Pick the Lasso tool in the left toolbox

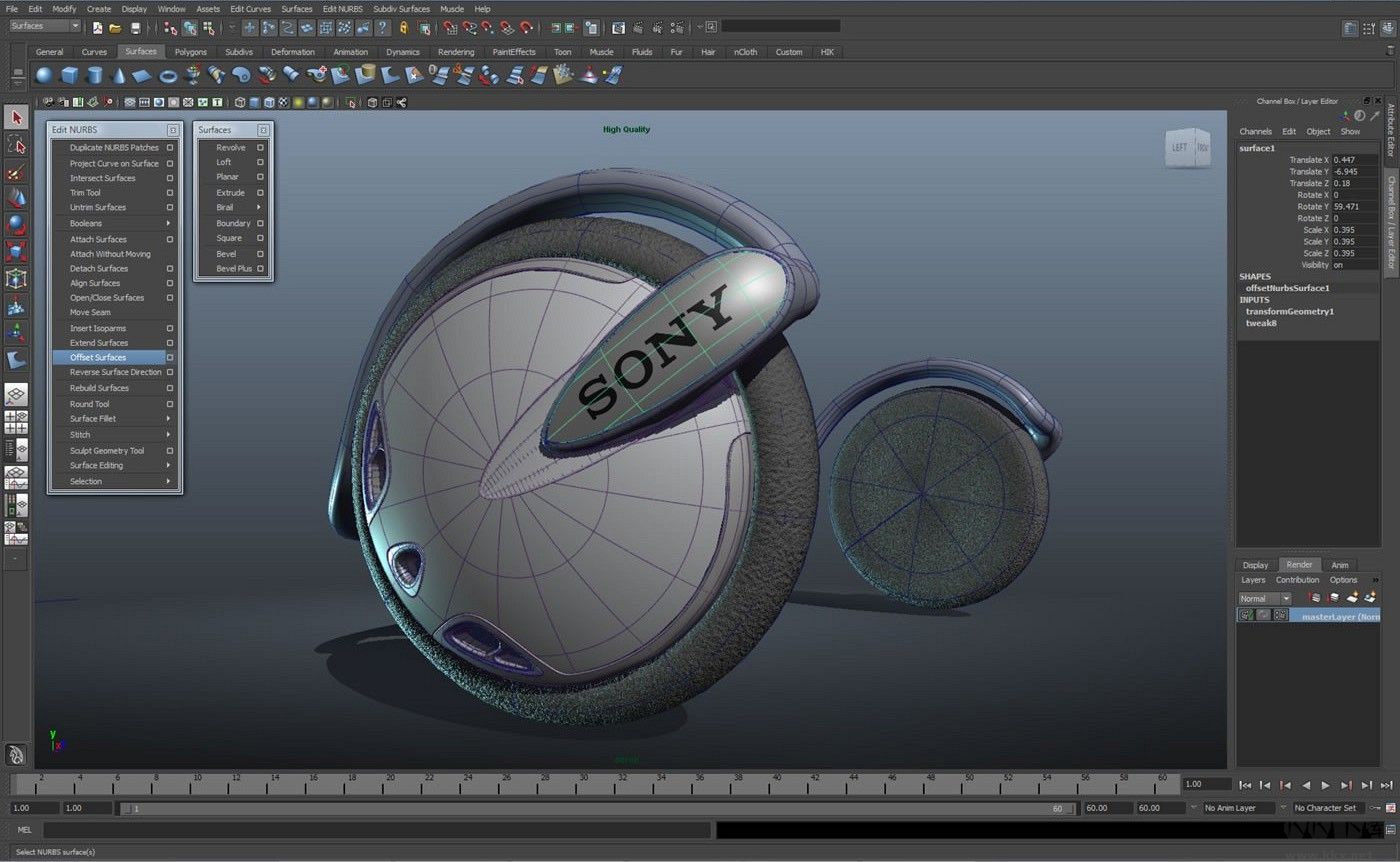pos(15,145)
